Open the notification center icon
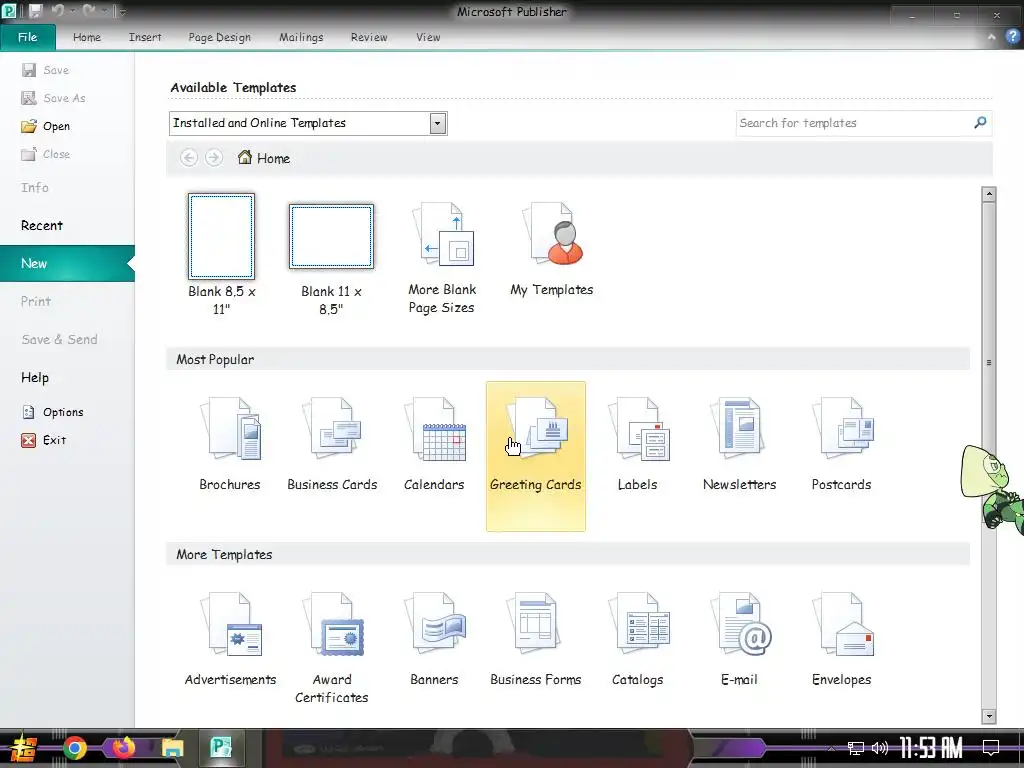Image resolution: width=1024 pixels, height=768 pixels. click(991, 747)
